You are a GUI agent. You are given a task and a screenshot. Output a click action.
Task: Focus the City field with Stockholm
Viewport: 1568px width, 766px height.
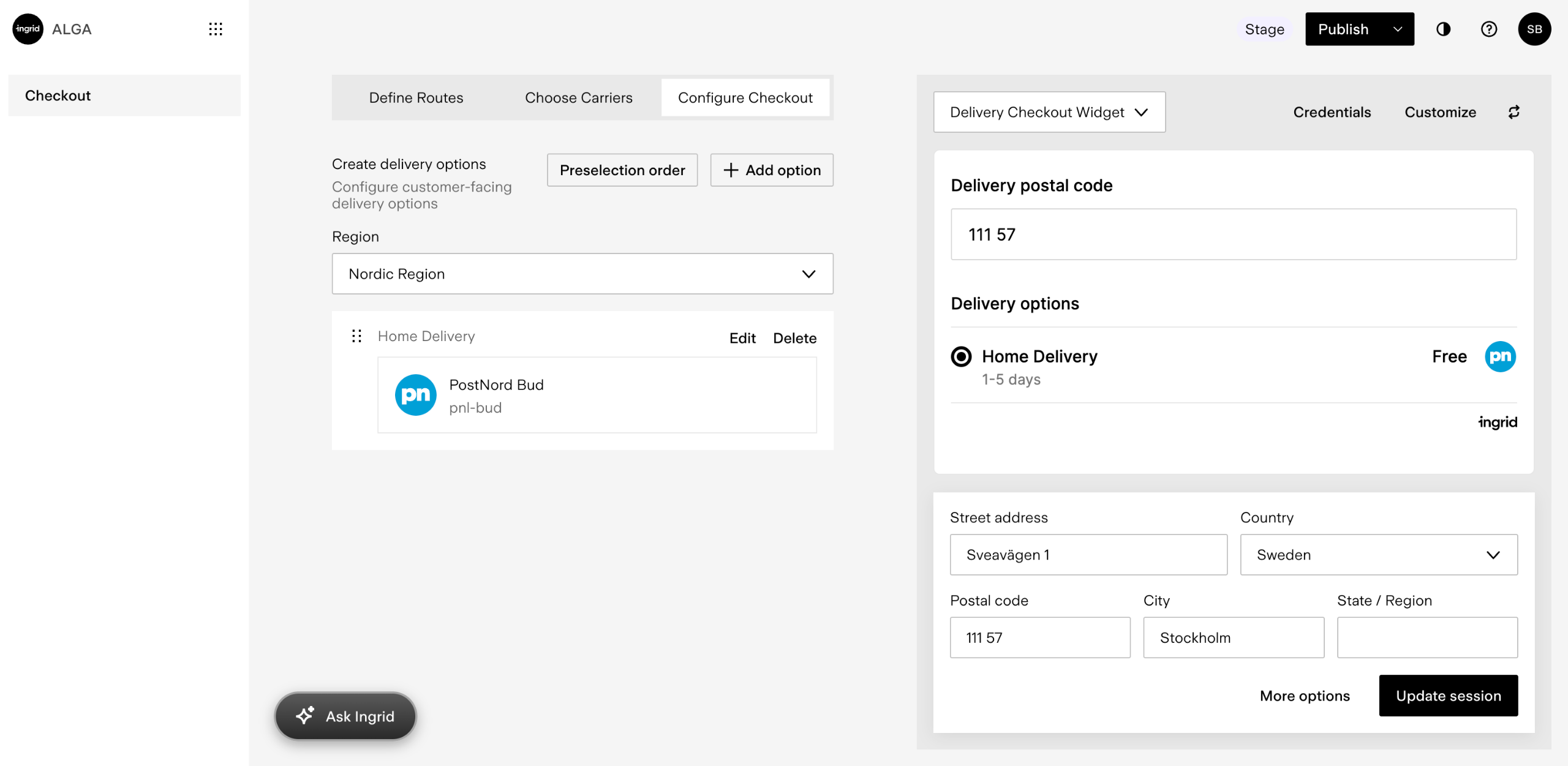[1234, 637]
